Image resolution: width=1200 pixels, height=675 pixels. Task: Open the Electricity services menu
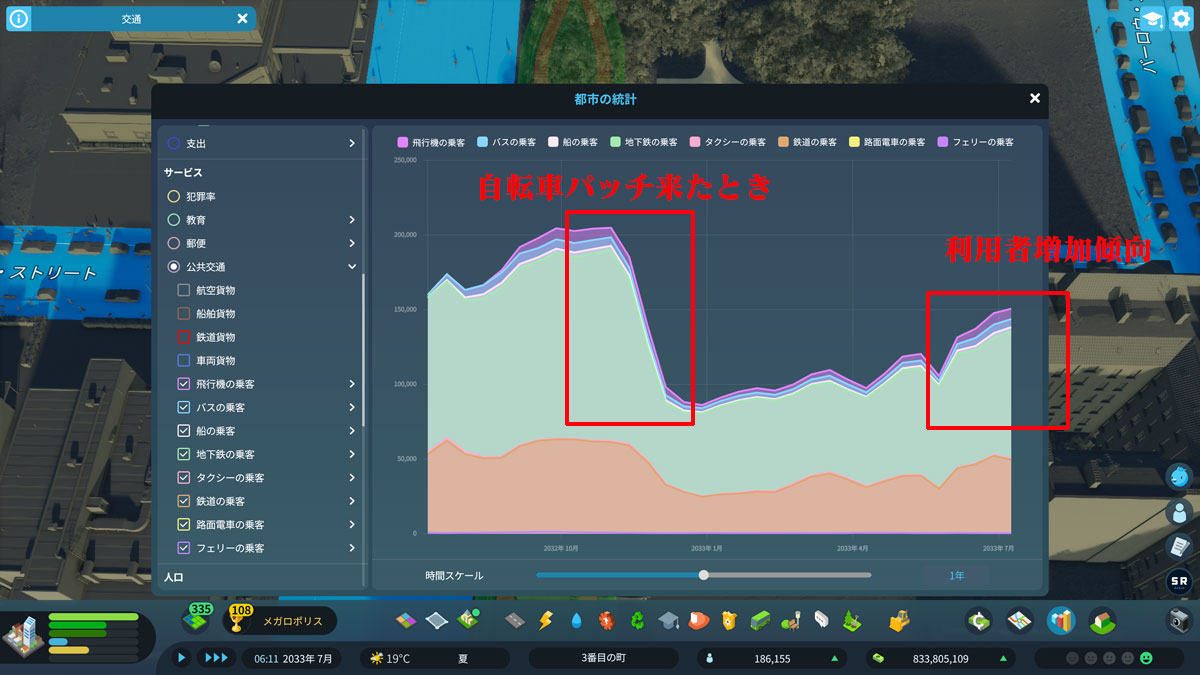[545, 621]
